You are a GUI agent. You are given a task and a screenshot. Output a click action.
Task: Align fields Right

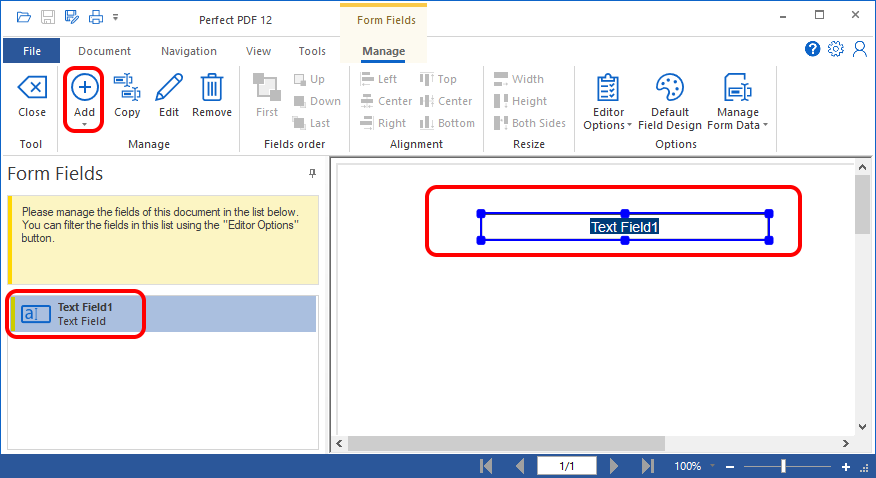[383, 123]
